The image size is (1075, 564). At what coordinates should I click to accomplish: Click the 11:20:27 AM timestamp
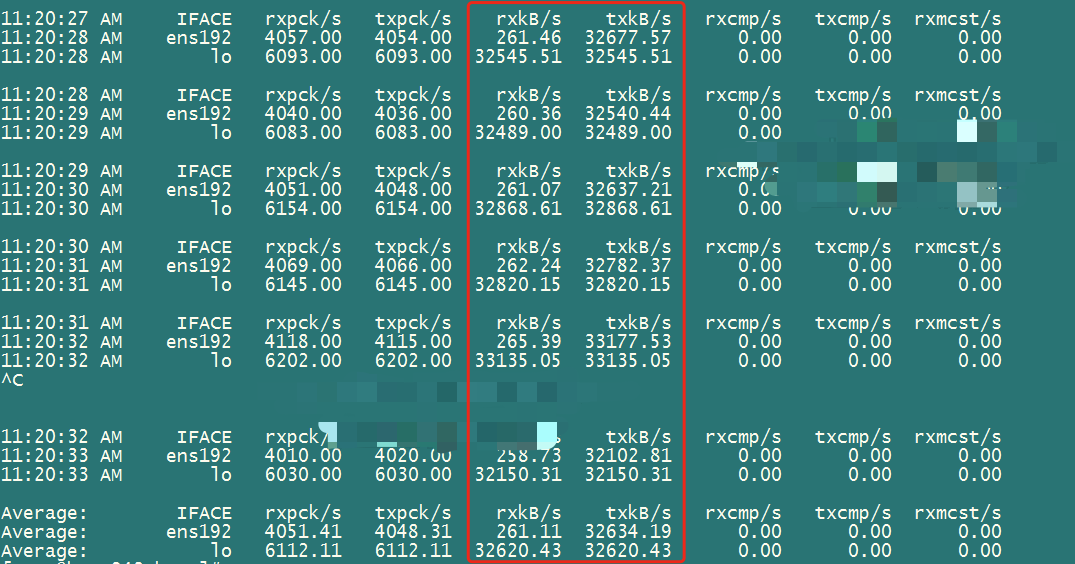point(61,19)
